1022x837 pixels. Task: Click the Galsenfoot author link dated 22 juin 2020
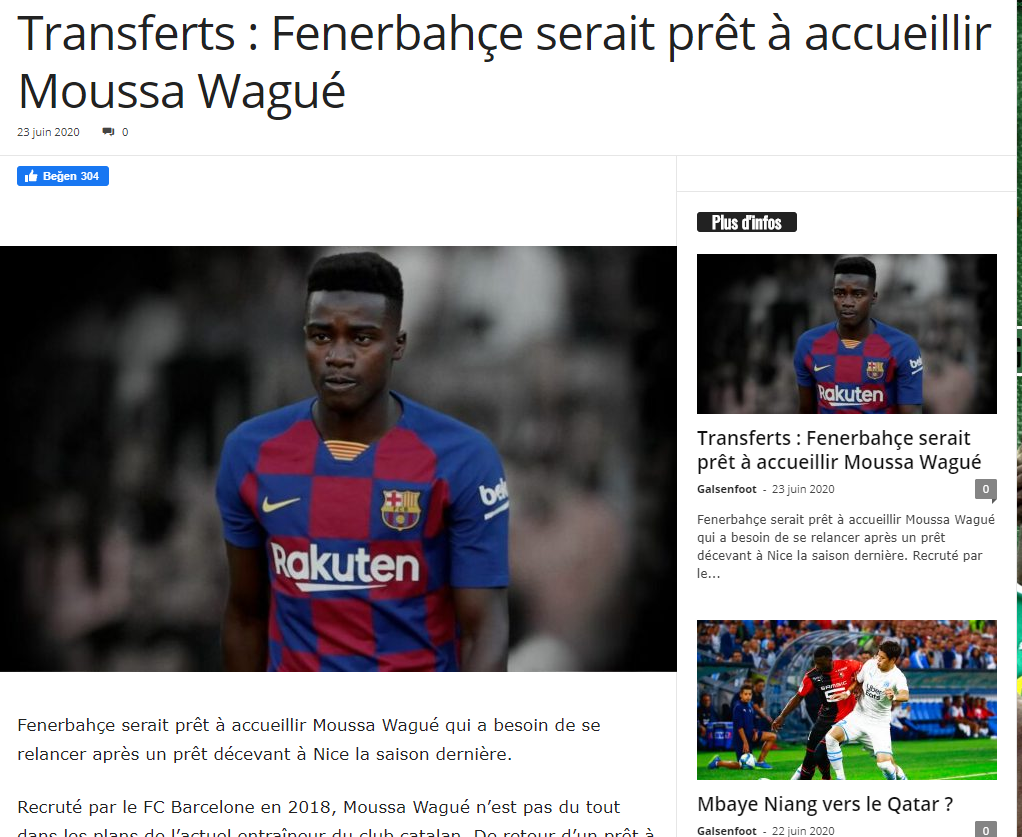coord(727,830)
